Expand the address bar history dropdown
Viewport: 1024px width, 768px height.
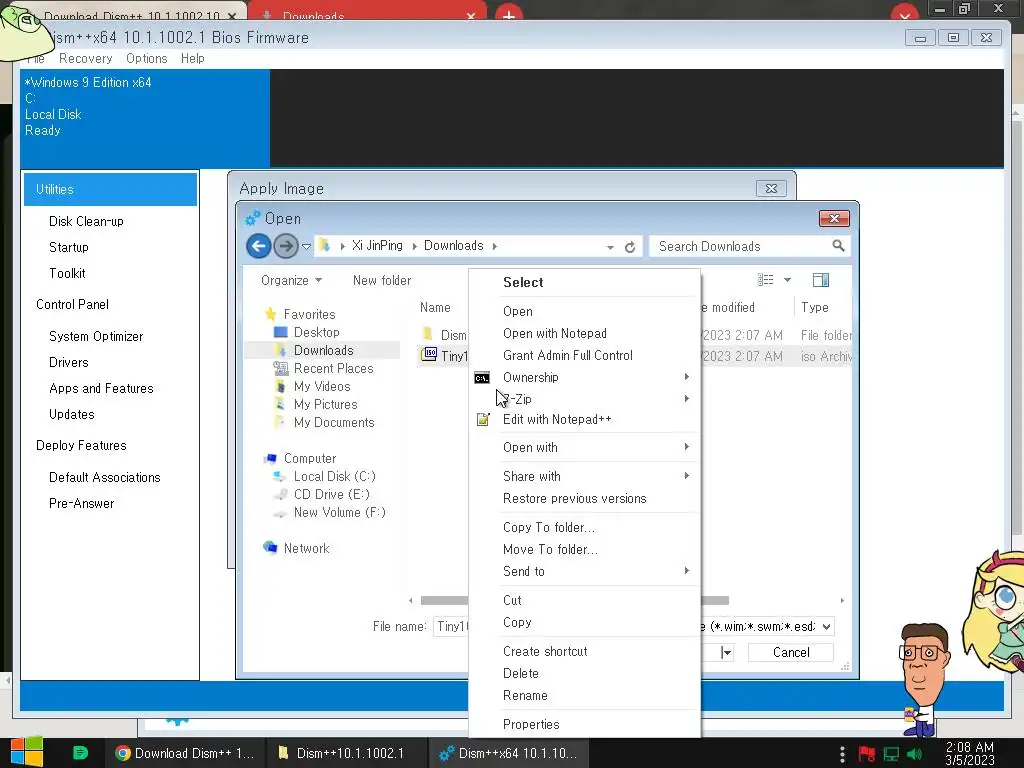pyautogui.click(x=609, y=247)
